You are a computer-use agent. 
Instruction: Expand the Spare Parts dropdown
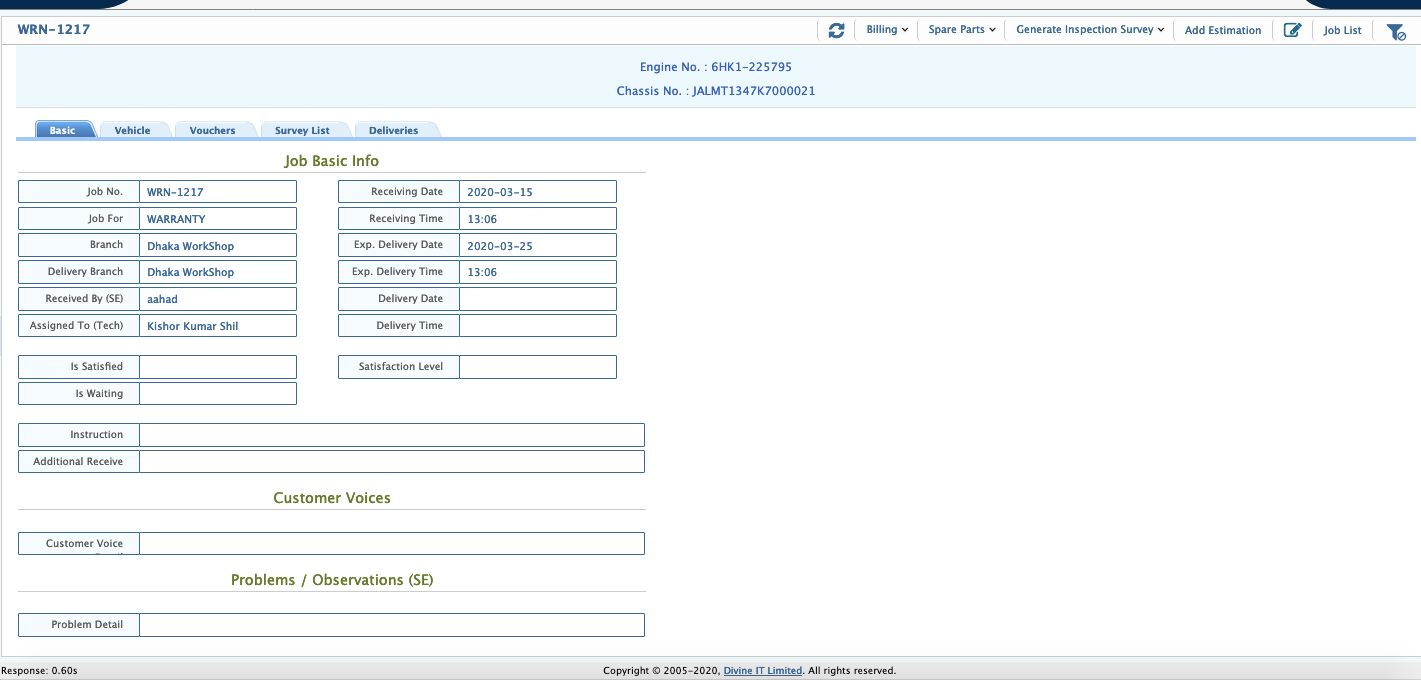959,29
